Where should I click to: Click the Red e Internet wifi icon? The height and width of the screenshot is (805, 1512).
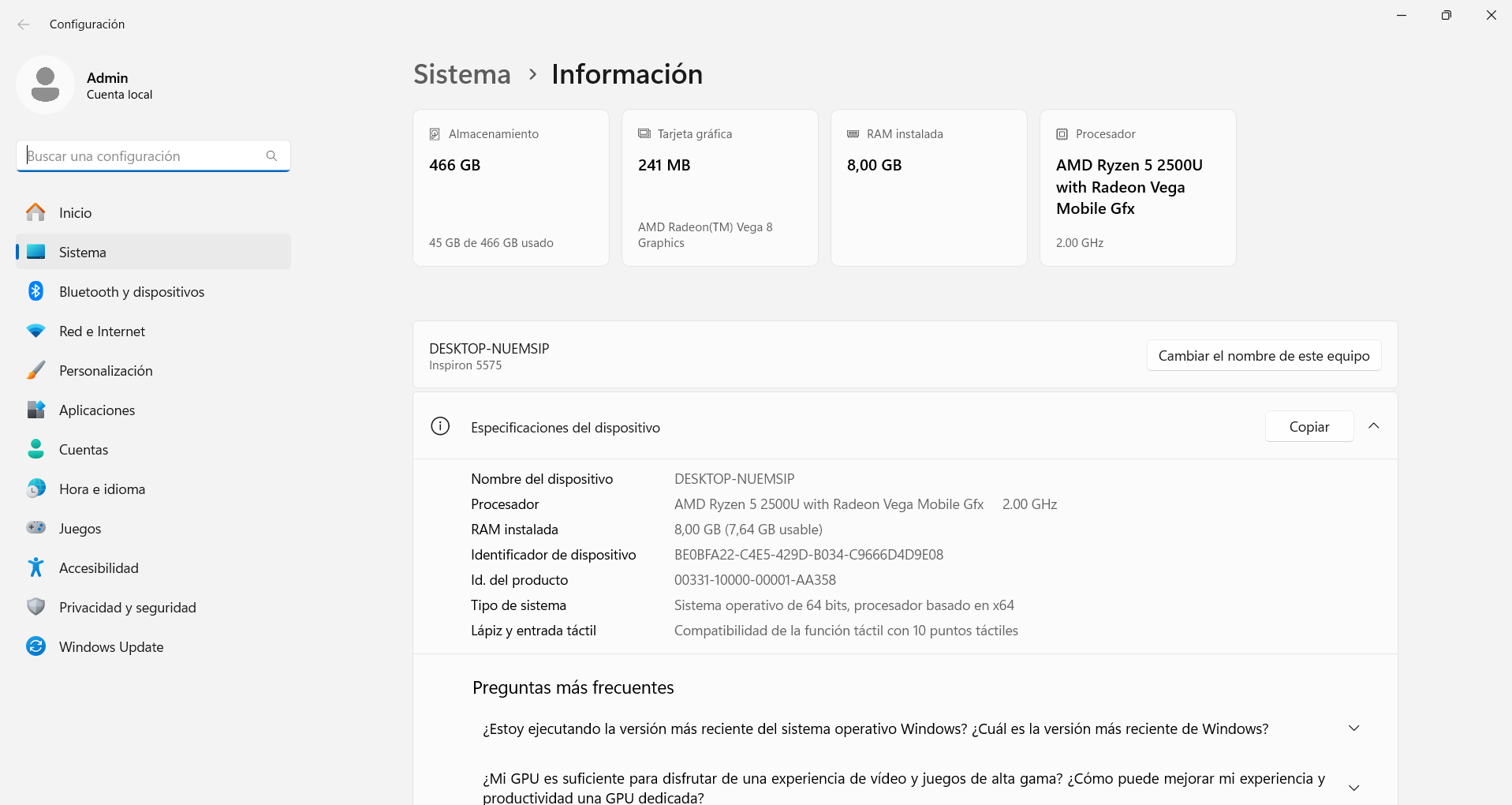35,331
